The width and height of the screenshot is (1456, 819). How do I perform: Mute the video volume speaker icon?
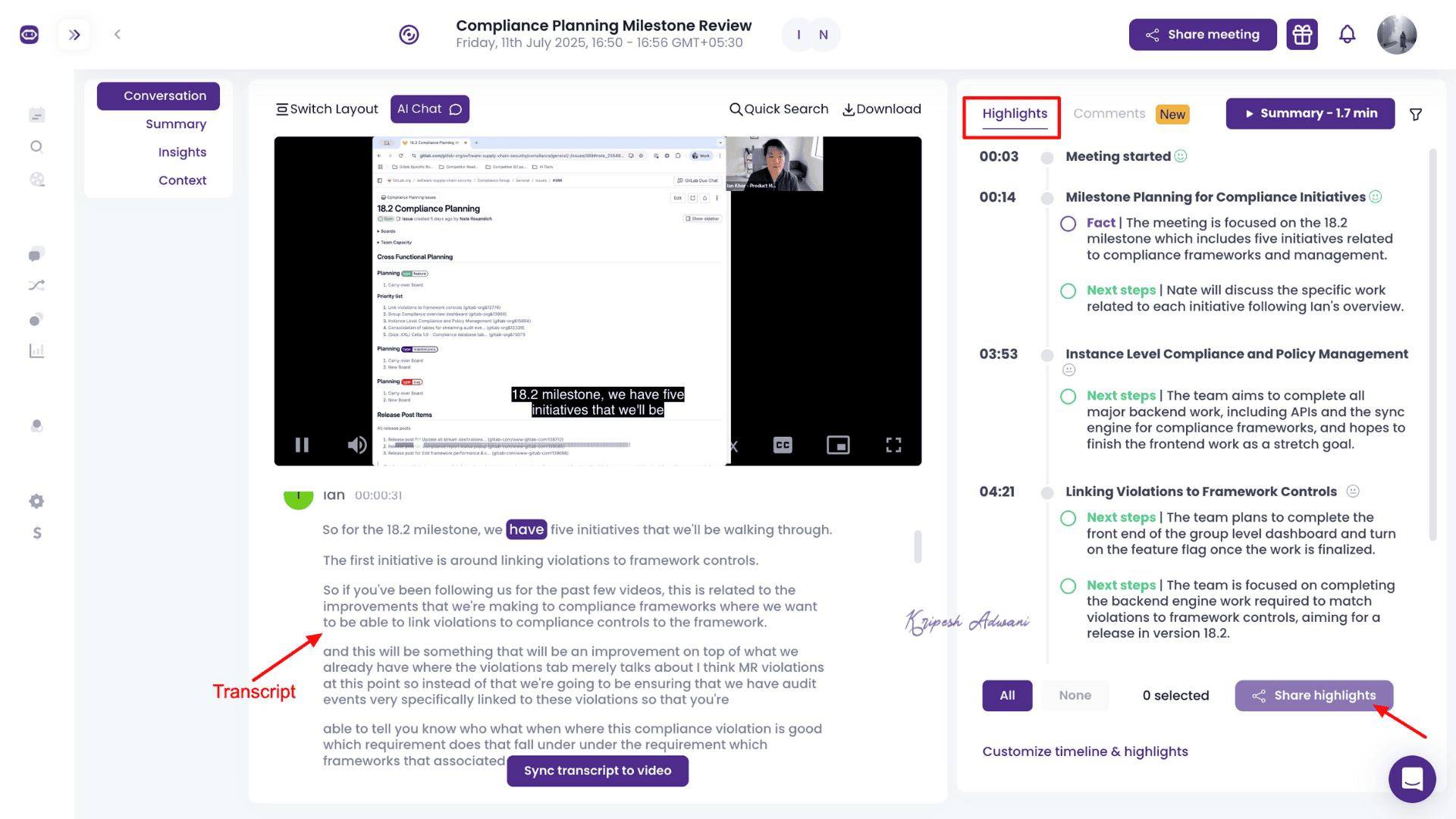pyautogui.click(x=356, y=445)
